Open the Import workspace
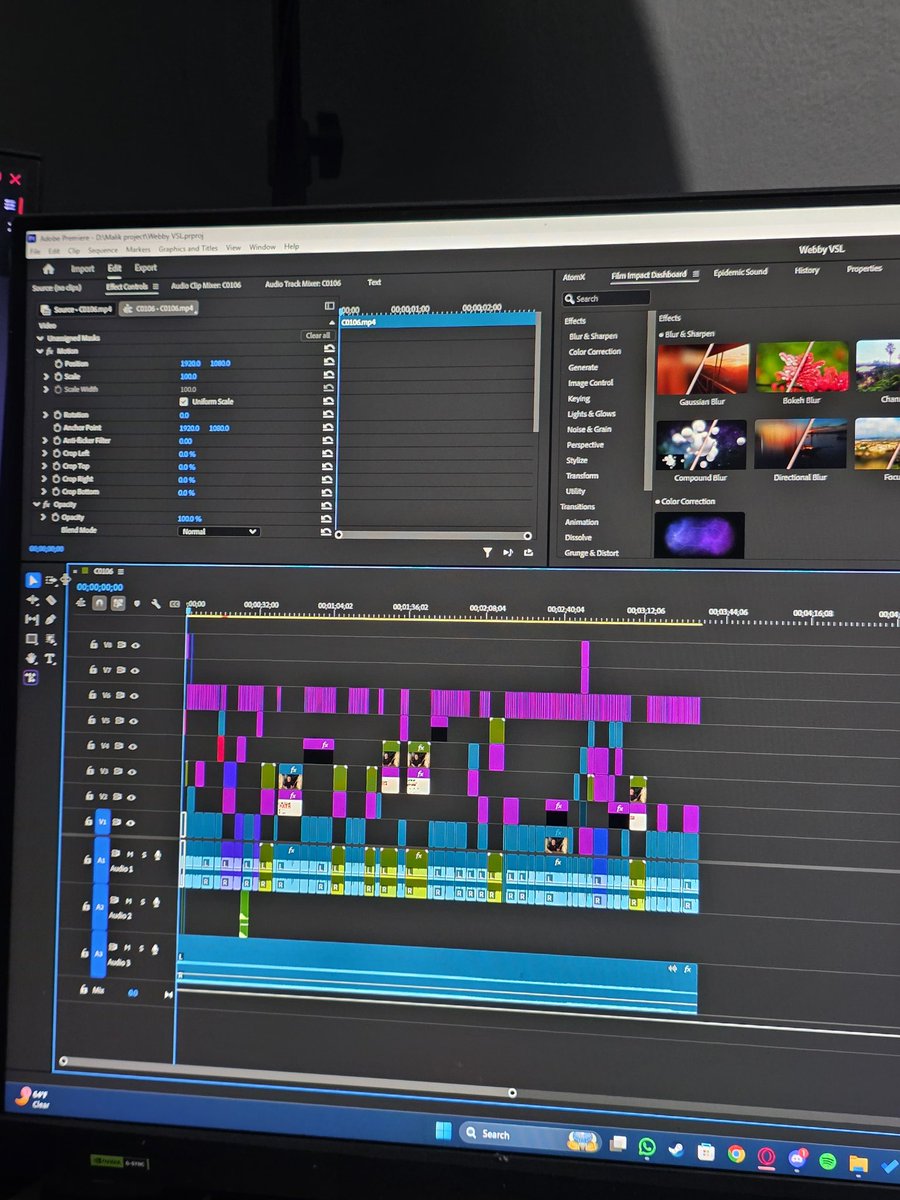Viewport: 900px width, 1200px height. [x=82, y=269]
